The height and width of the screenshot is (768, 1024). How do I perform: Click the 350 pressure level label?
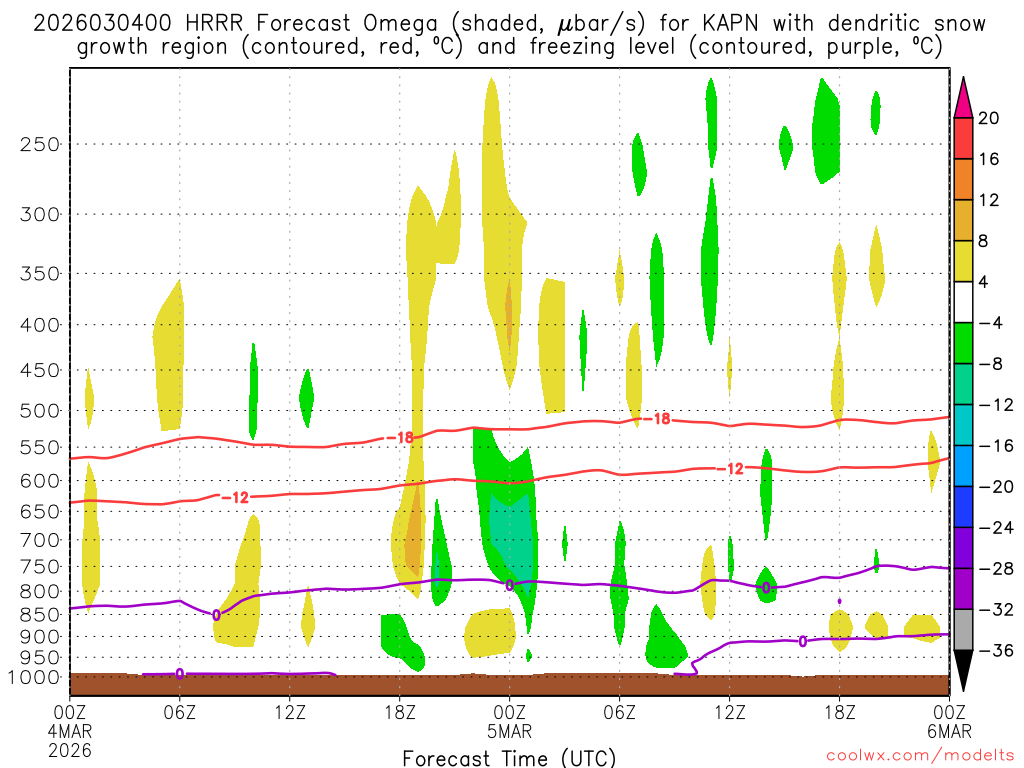[39, 274]
